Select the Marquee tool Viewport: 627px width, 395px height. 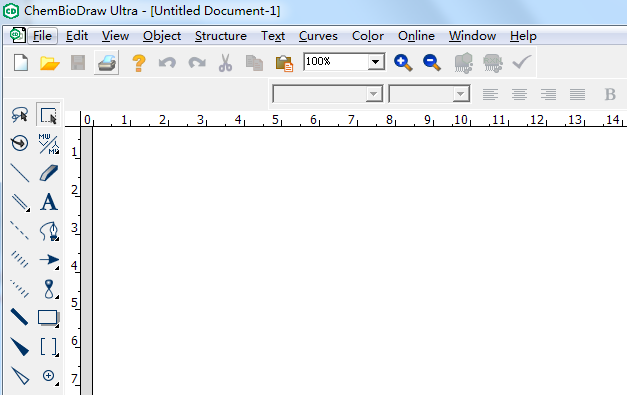[48, 115]
